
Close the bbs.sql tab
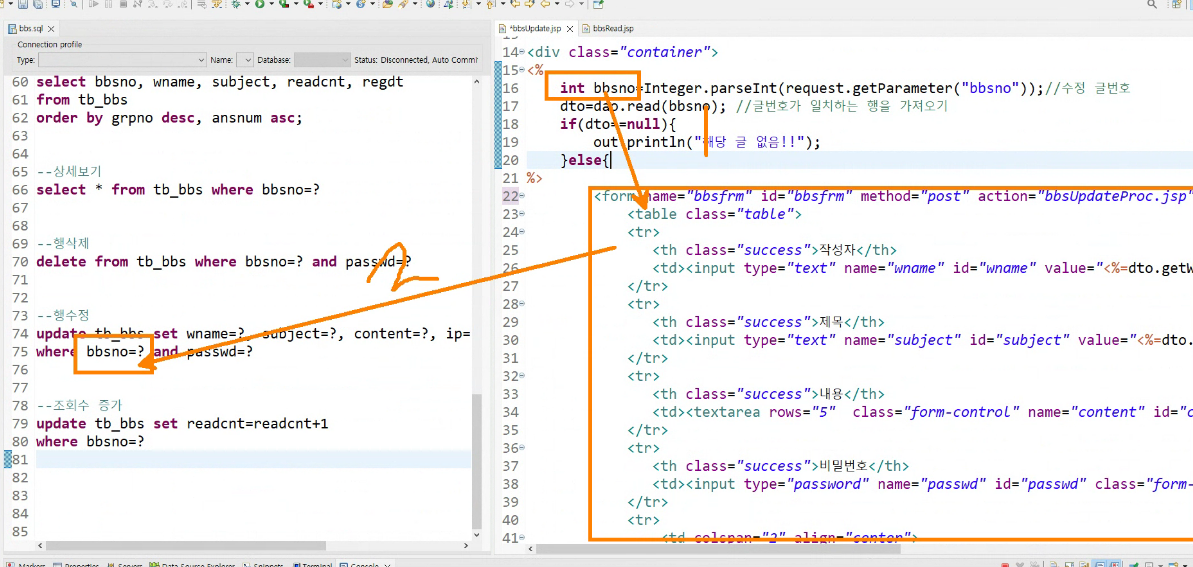(52, 28)
